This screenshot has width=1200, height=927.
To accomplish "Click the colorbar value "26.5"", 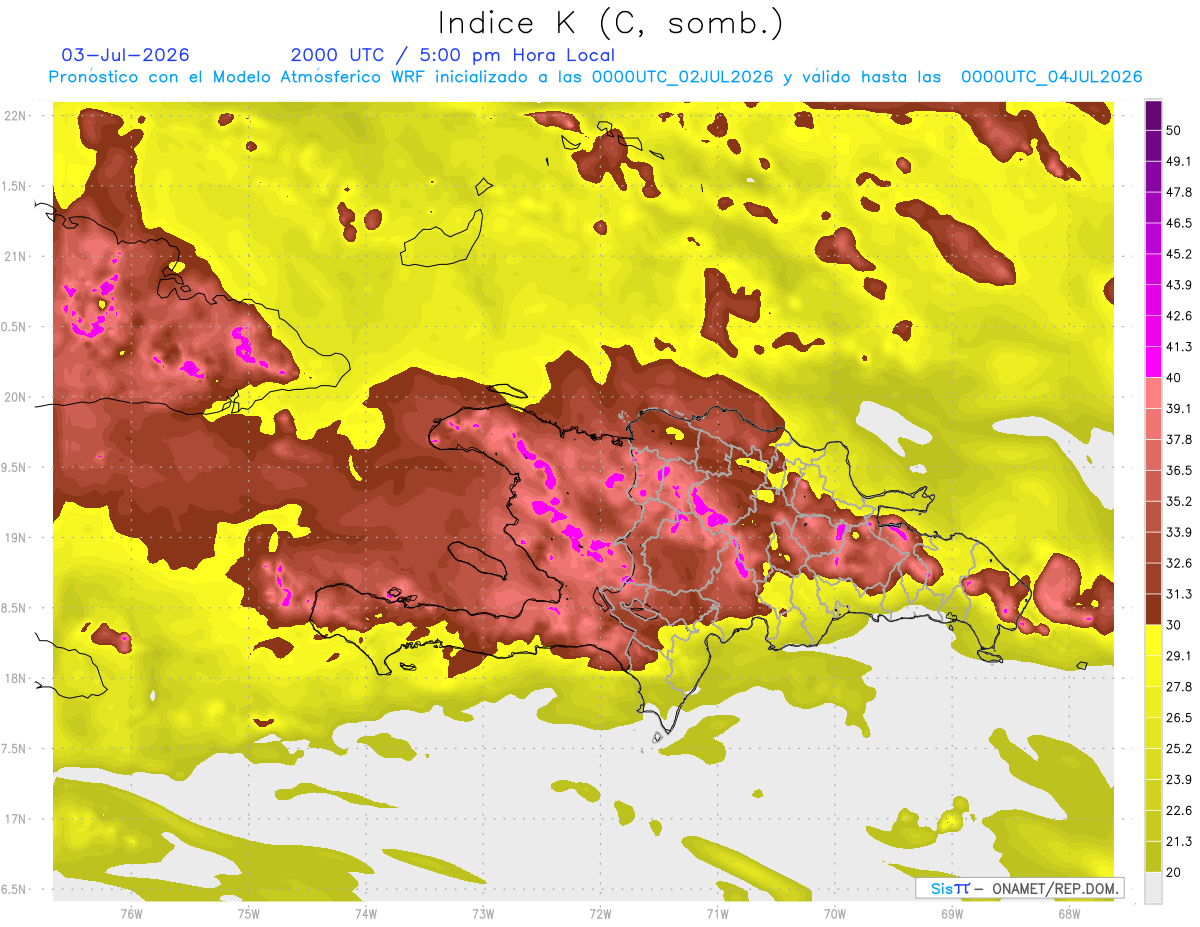I will [1180, 718].
